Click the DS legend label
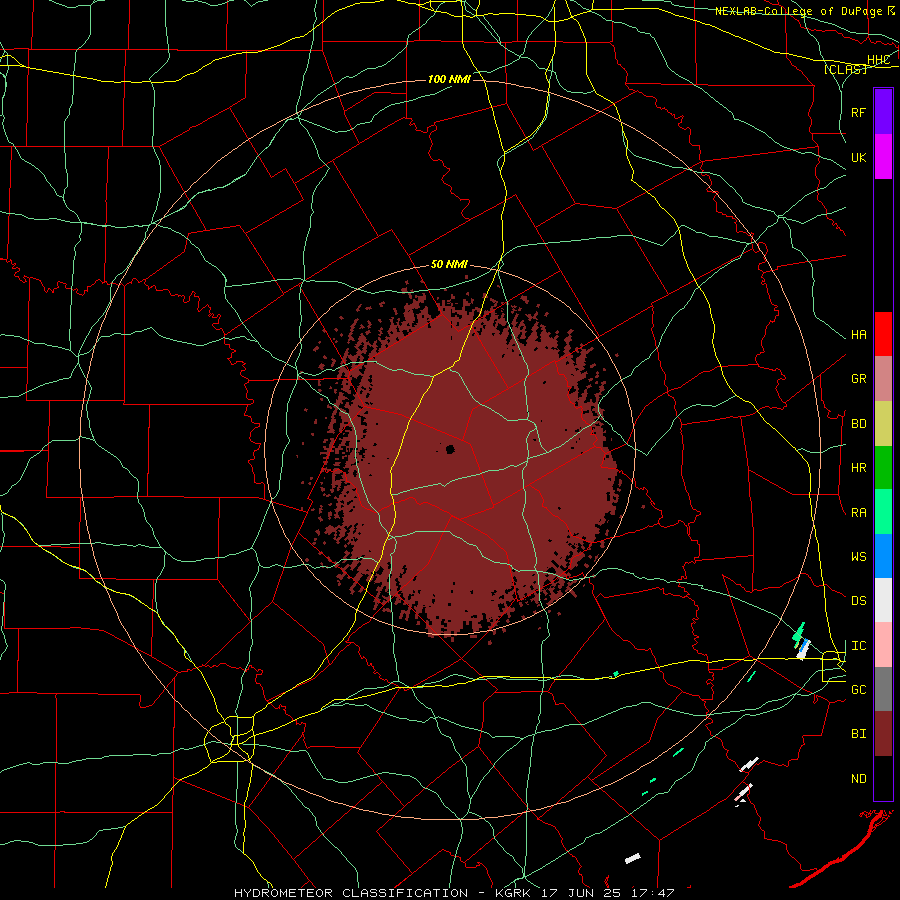The height and width of the screenshot is (900, 900). coord(859,601)
